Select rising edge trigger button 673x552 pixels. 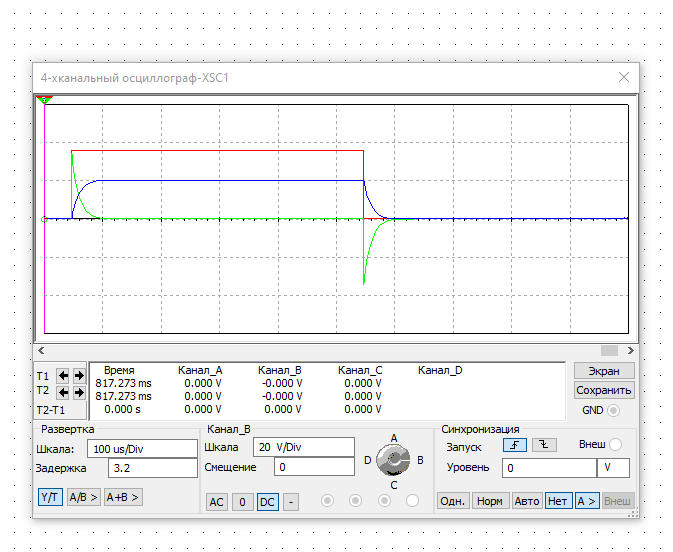[x=515, y=445]
